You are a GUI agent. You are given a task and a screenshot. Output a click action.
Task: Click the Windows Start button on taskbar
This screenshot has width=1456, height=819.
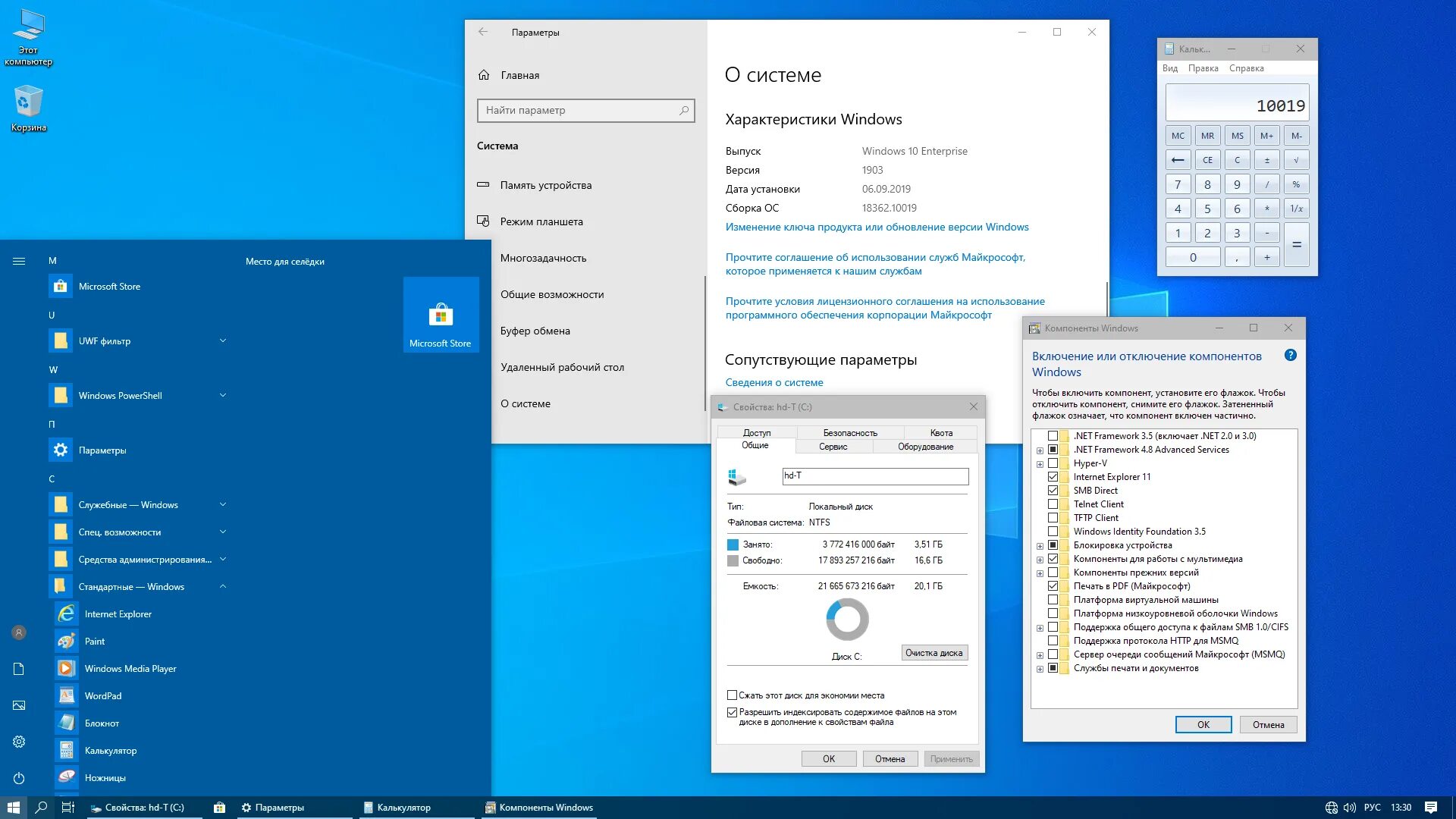pos(14,808)
